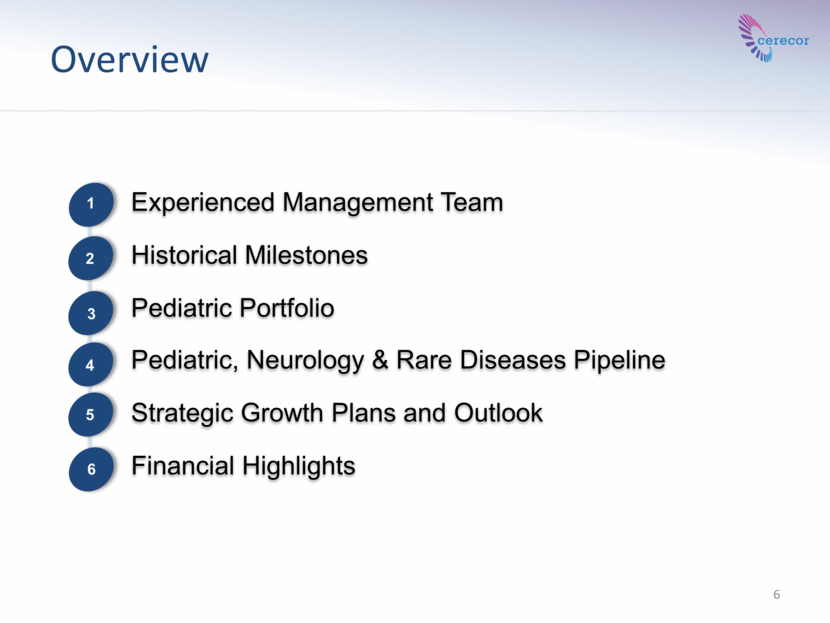The image size is (830, 623).
Task: Select the Pediatric Portfolio text
Action: click(x=233, y=308)
